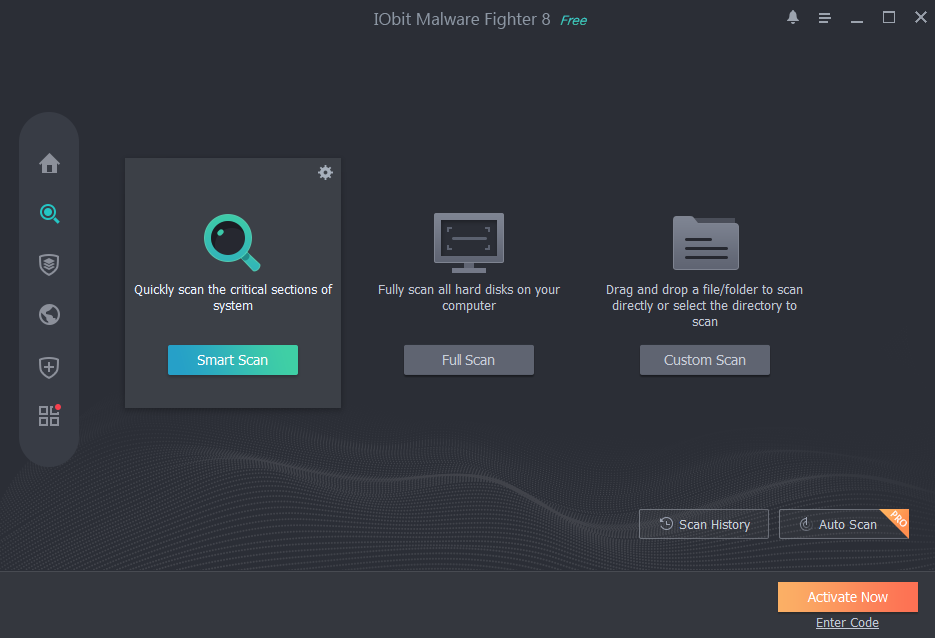Click the monitor icon above Full Scan
Screen dimensions: 935x638
tap(469, 242)
